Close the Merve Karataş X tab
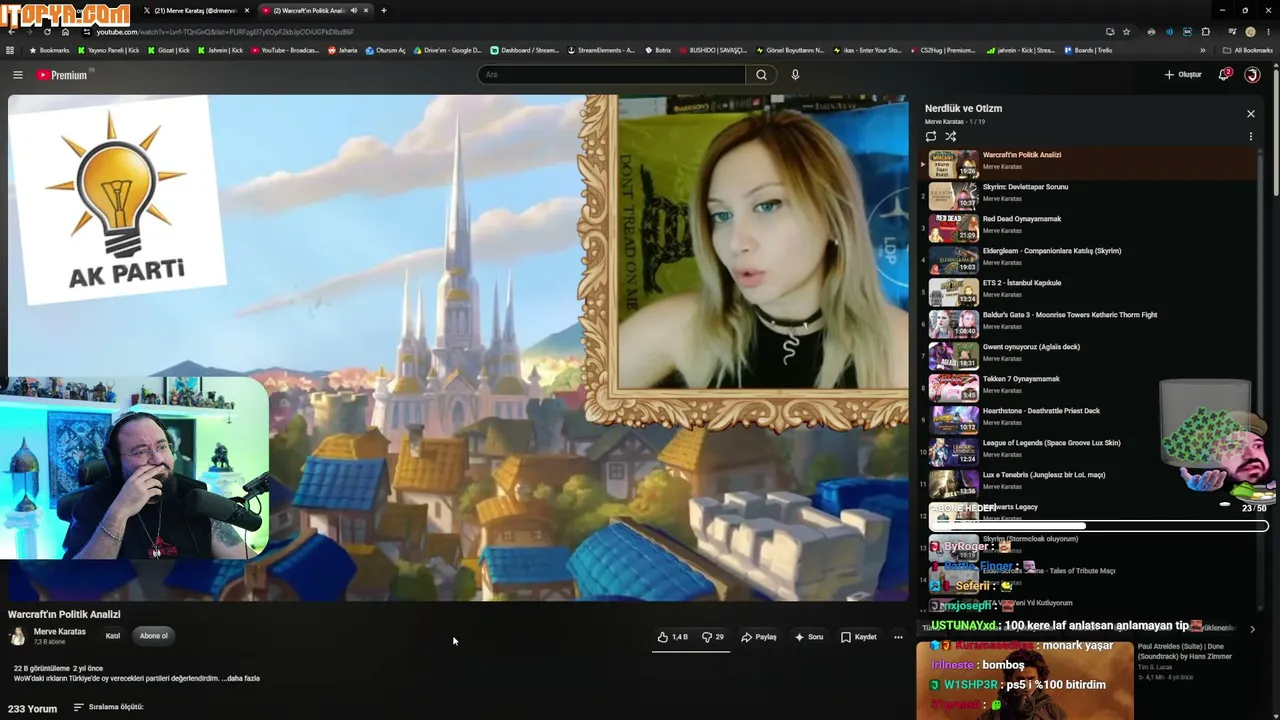Viewport: 1280px width, 720px height. tap(247, 10)
